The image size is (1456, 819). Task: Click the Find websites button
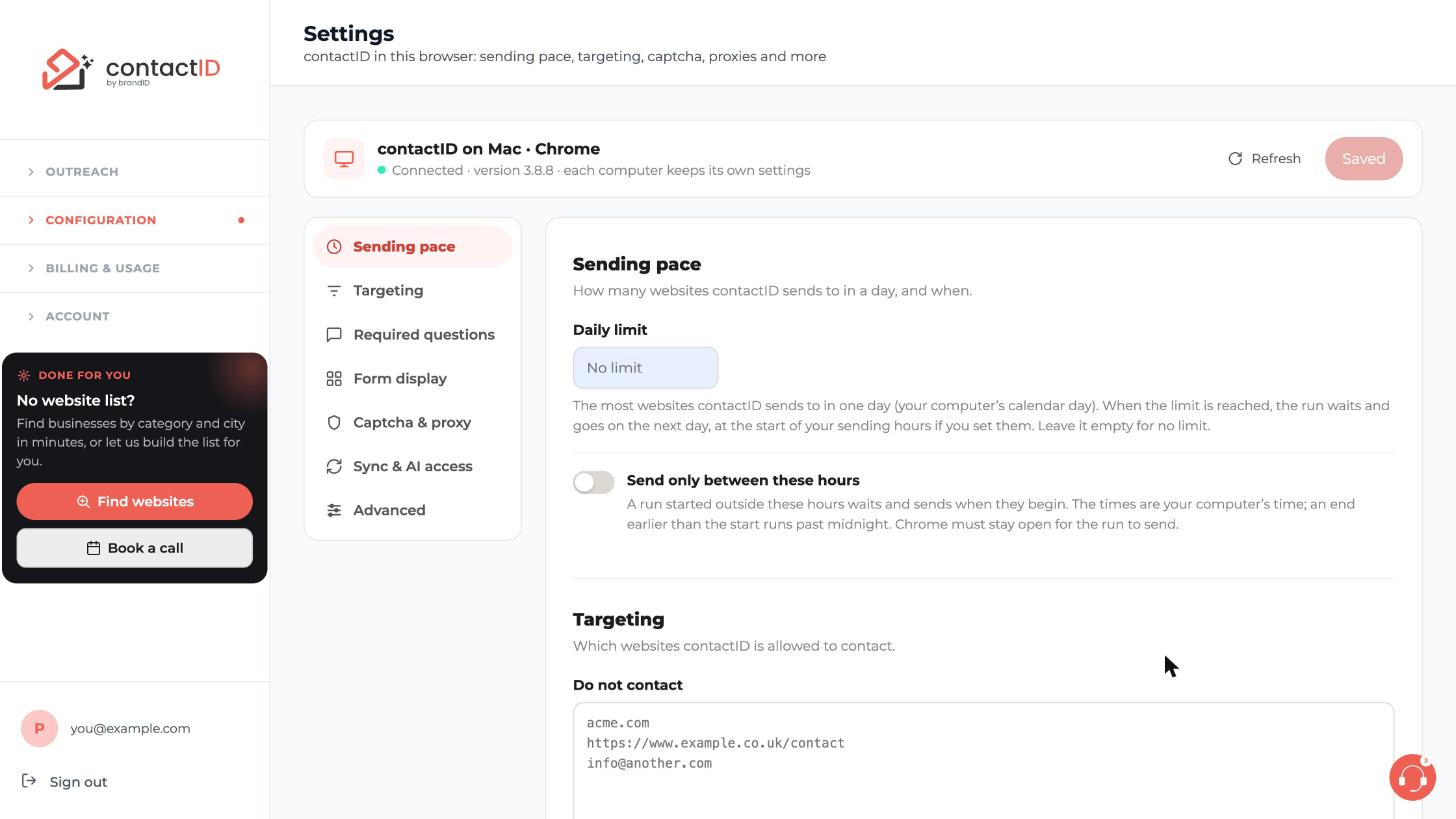point(134,502)
